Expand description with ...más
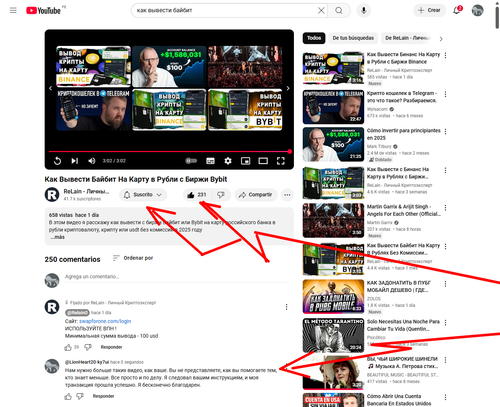The height and width of the screenshot is (407, 500). coord(57,237)
